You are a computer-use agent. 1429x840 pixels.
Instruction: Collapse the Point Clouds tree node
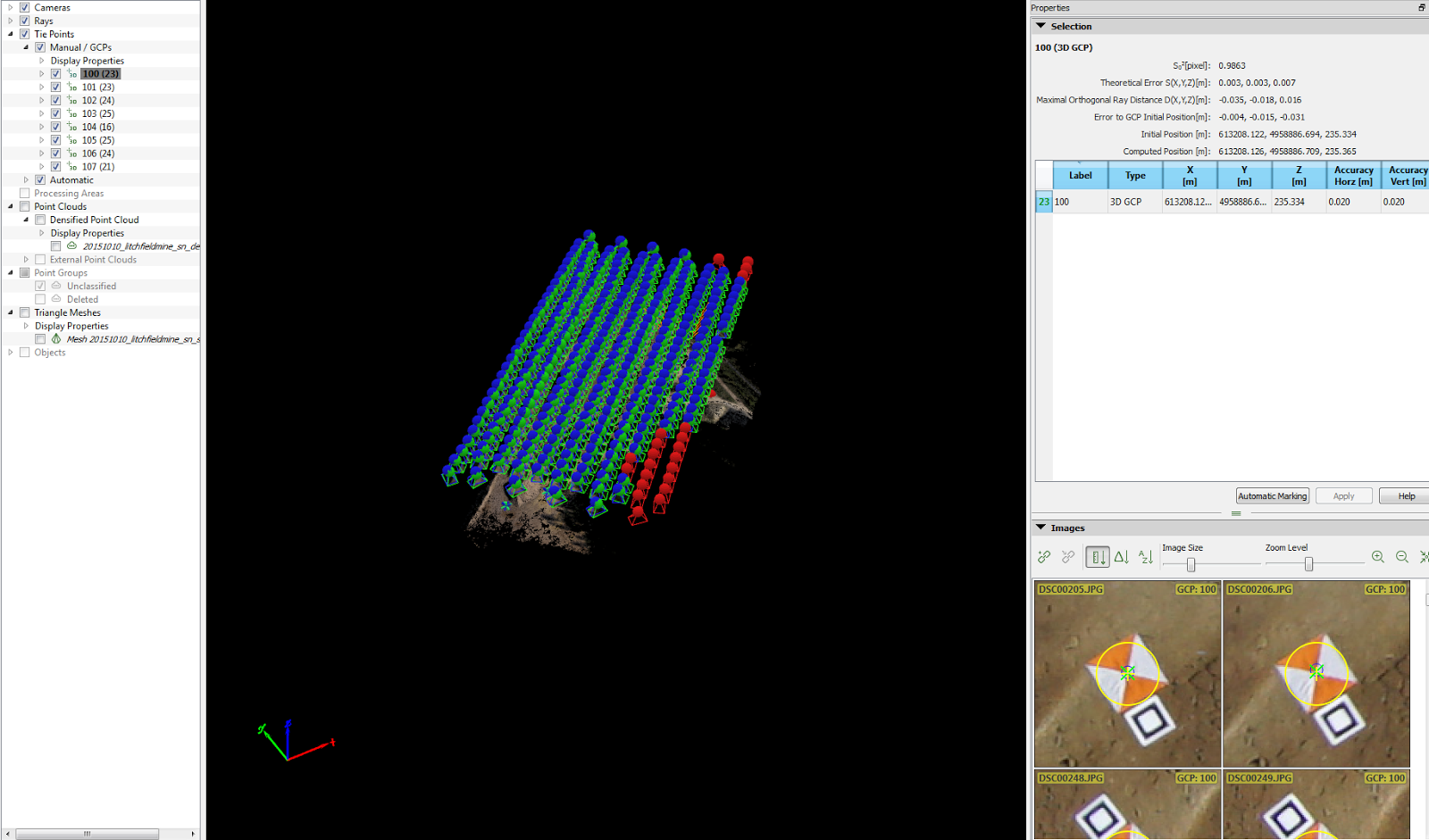pyautogui.click(x=11, y=206)
